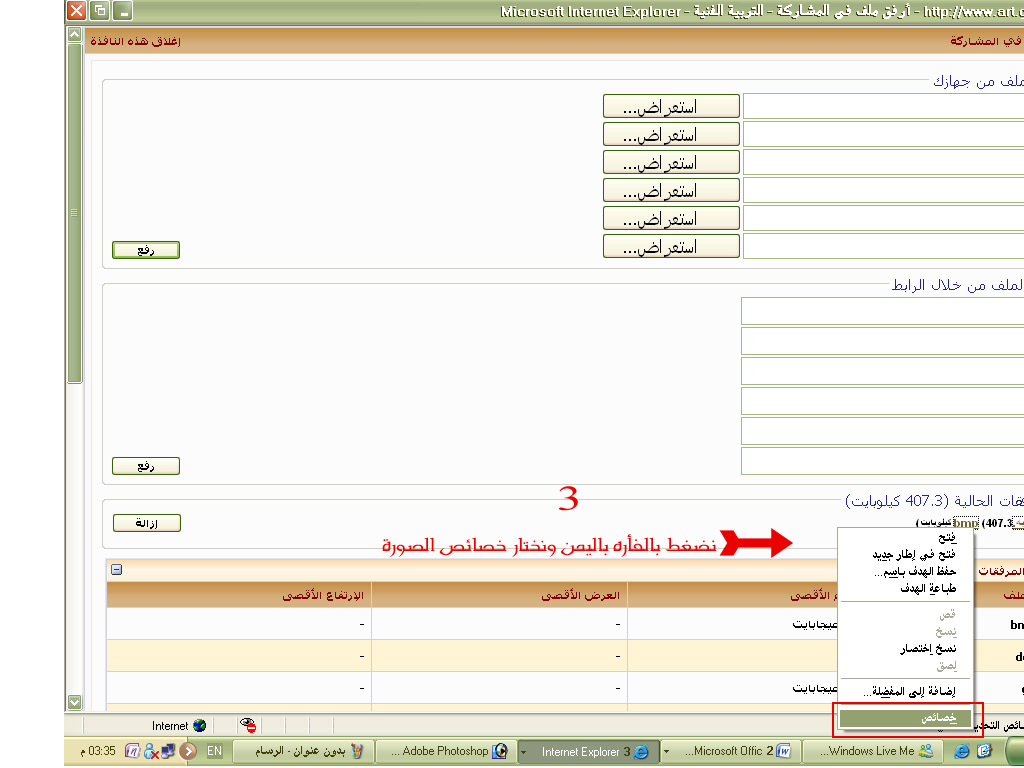Click the EN language indicator
The height and width of the screenshot is (768, 1024).
click(x=214, y=751)
